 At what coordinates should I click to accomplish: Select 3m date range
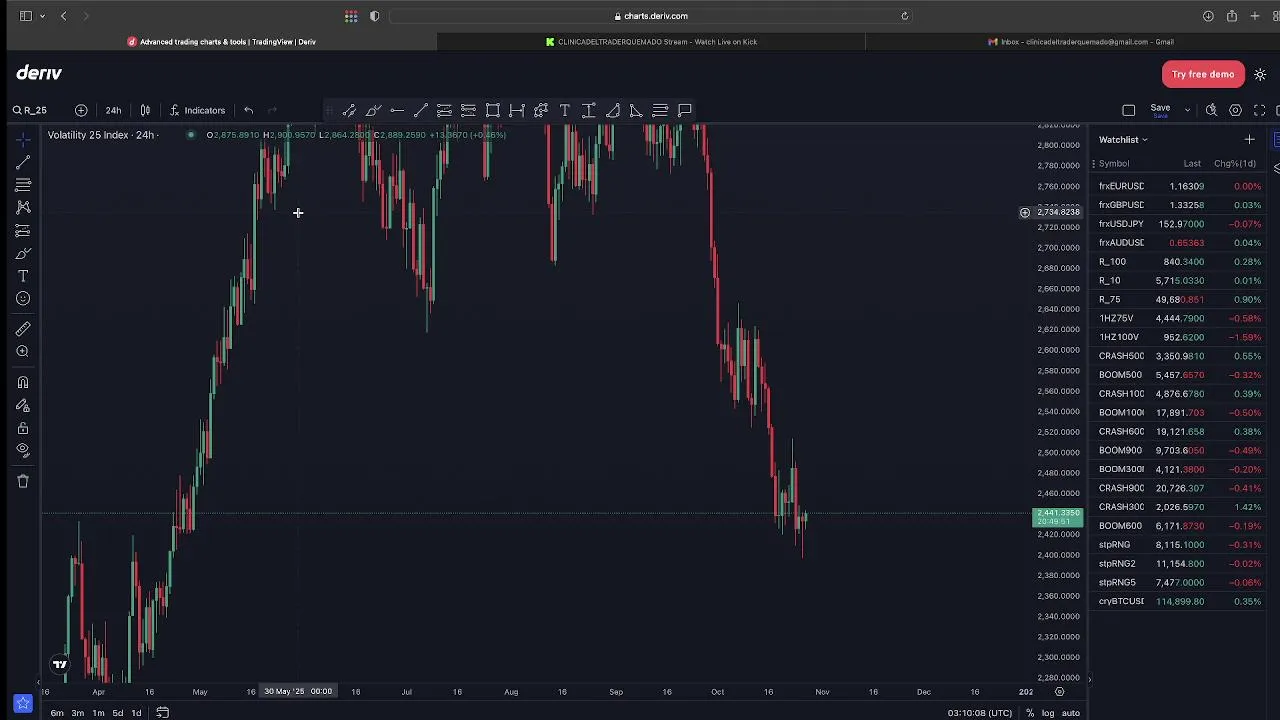77,713
